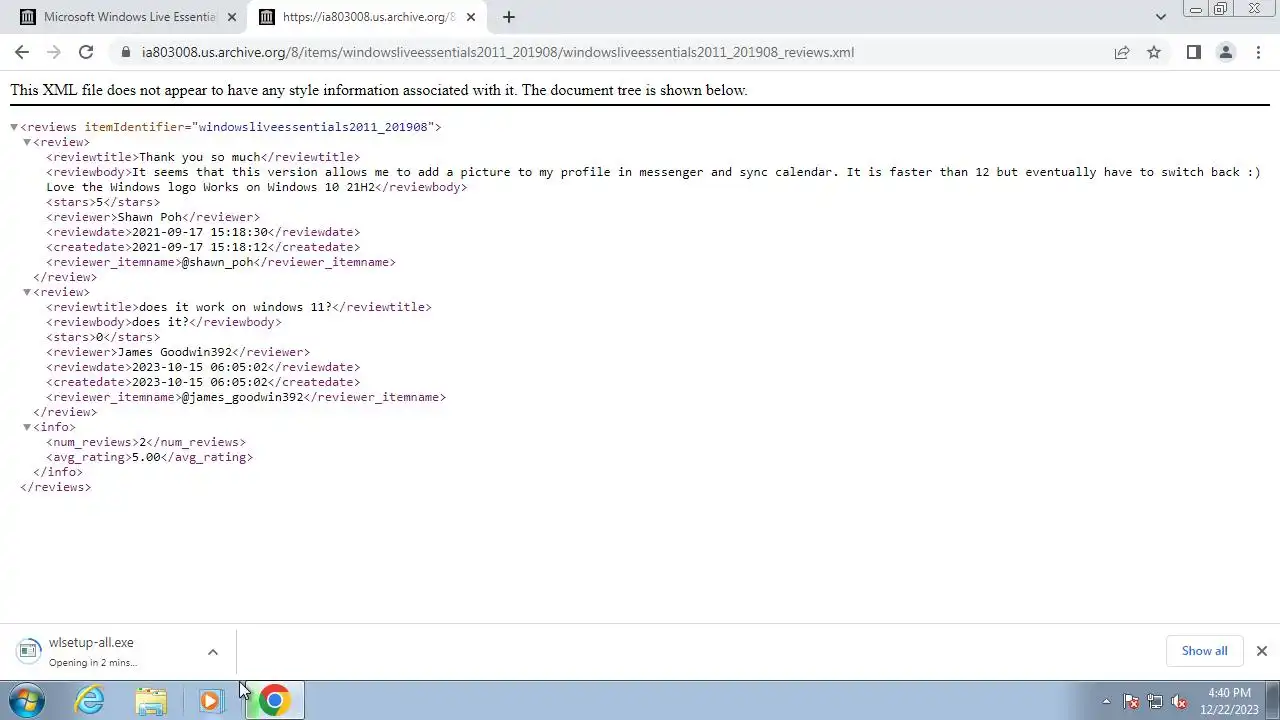Viewport: 1280px width, 720px height.
Task: View site info via padlock icon
Action: [126, 52]
